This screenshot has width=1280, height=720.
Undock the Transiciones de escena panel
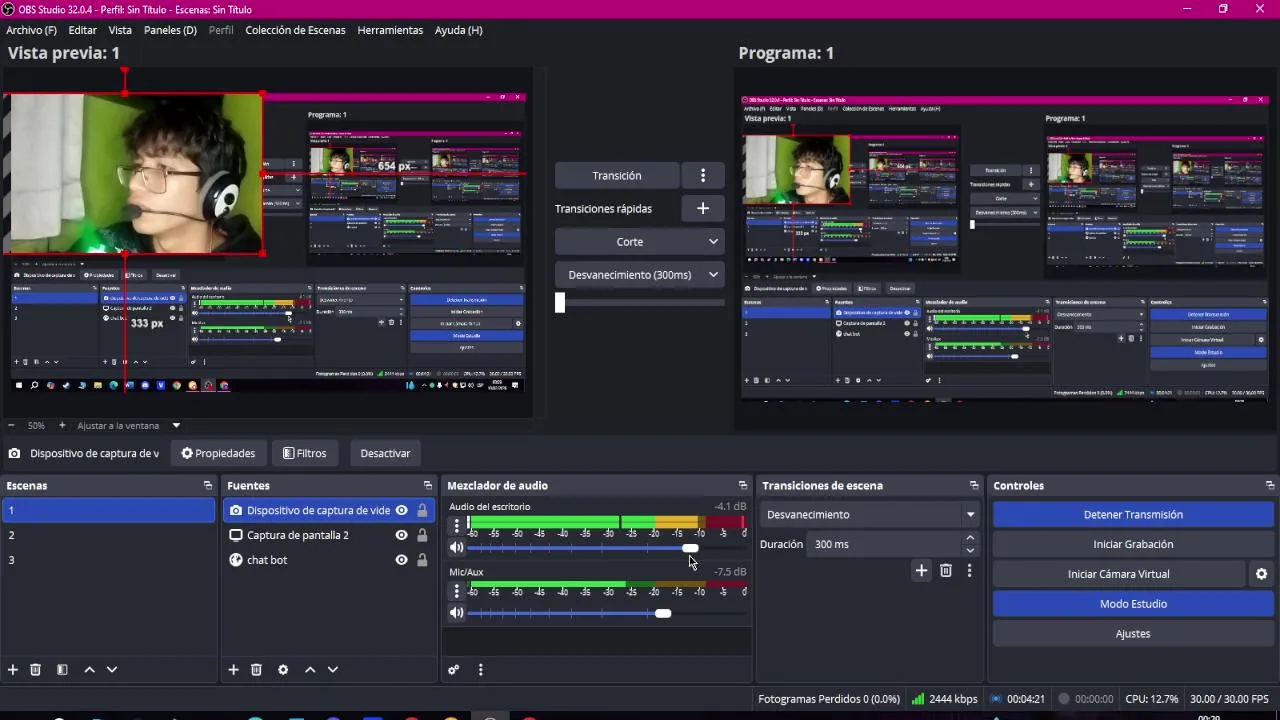(974, 485)
